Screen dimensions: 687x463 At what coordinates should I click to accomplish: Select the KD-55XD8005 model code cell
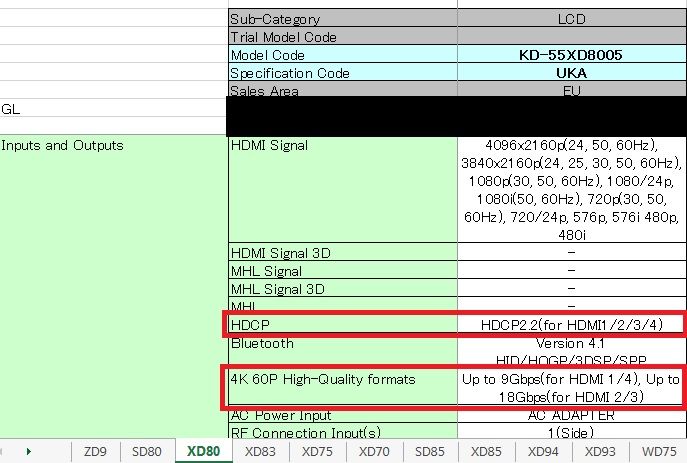571,55
